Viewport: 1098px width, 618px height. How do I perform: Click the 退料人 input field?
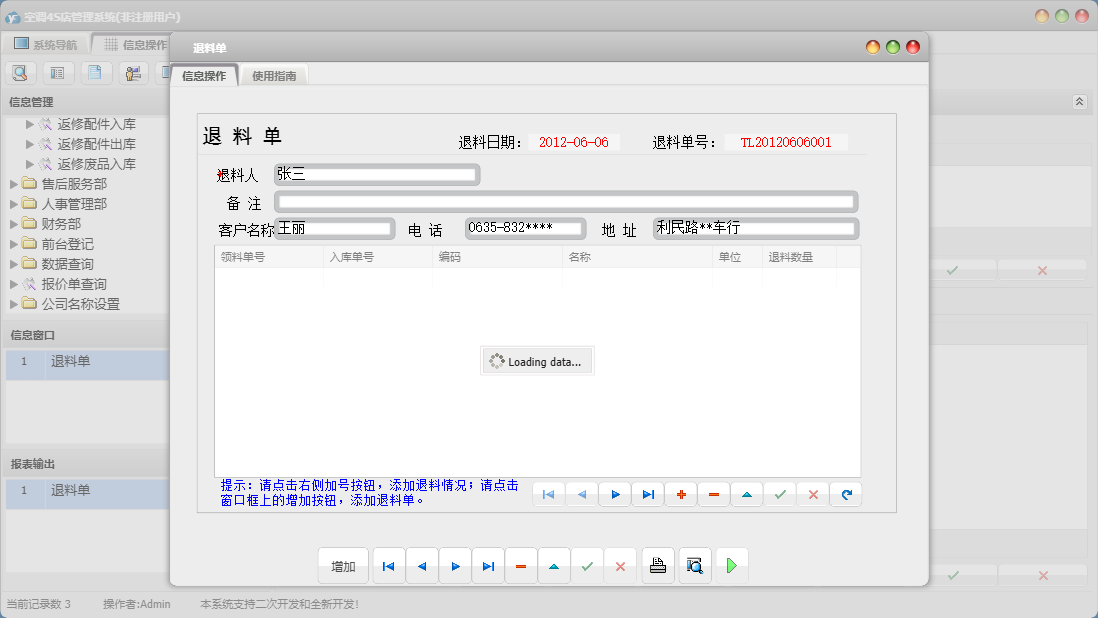(x=376, y=174)
